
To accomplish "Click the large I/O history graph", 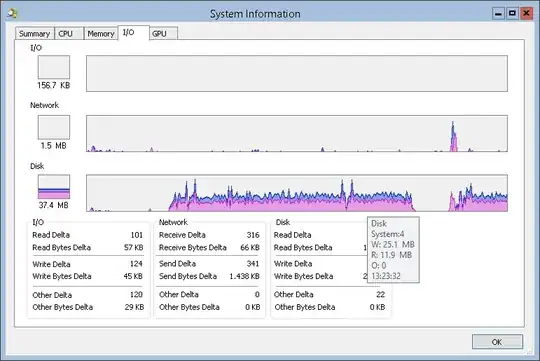I will pyautogui.click(x=297, y=73).
